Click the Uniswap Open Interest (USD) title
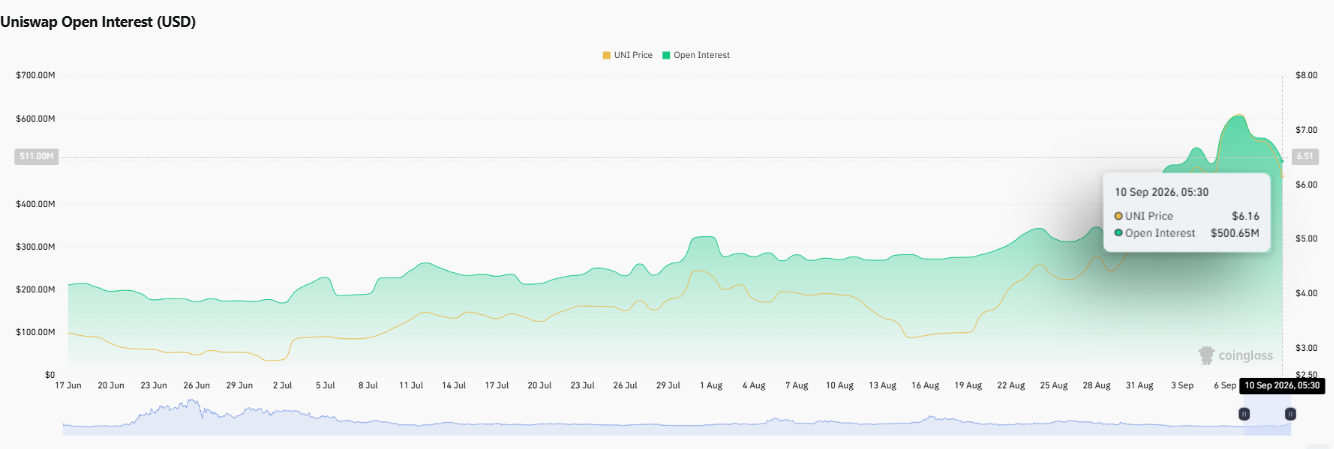Screen dimensions: 1334x449 tap(98, 22)
